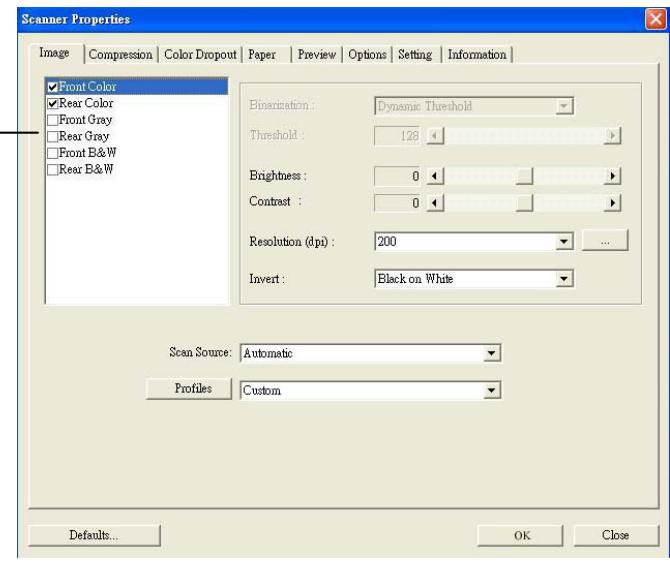Select the Front Color list row text
This screenshot has width=670, height=562.
click(87, 87)
